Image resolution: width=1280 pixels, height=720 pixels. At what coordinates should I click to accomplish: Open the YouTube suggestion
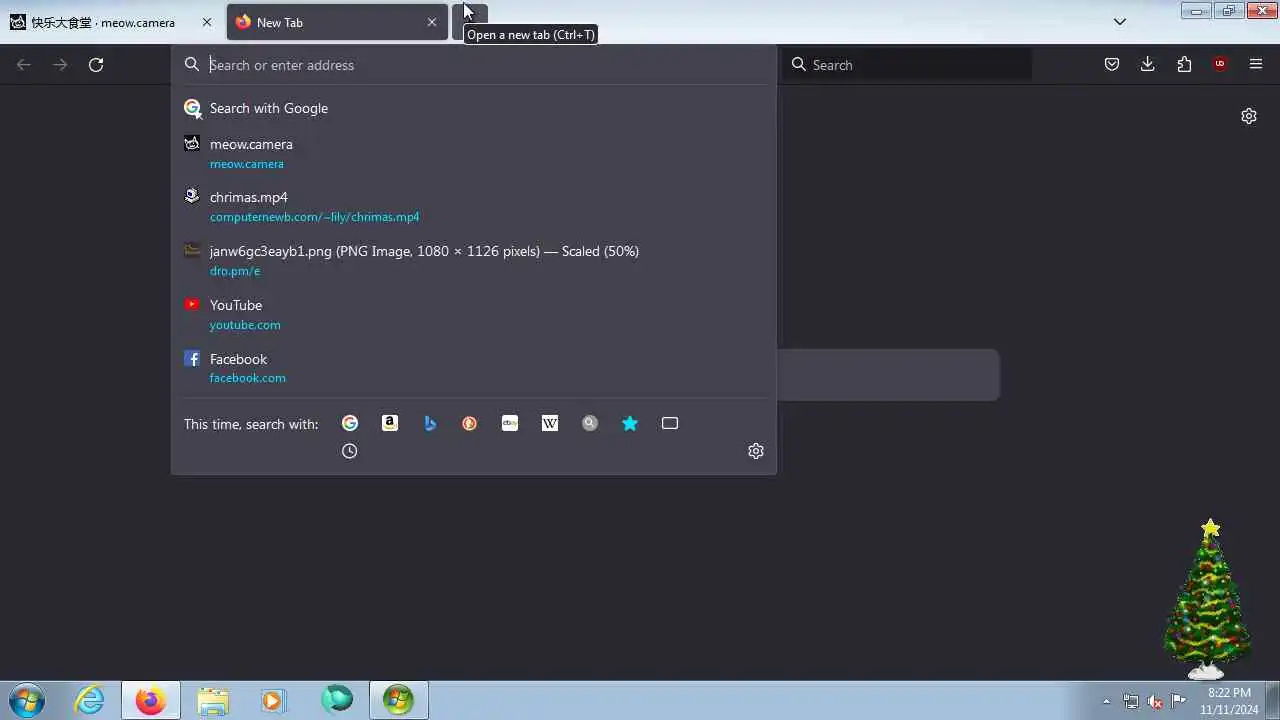[x=474, y=314]
